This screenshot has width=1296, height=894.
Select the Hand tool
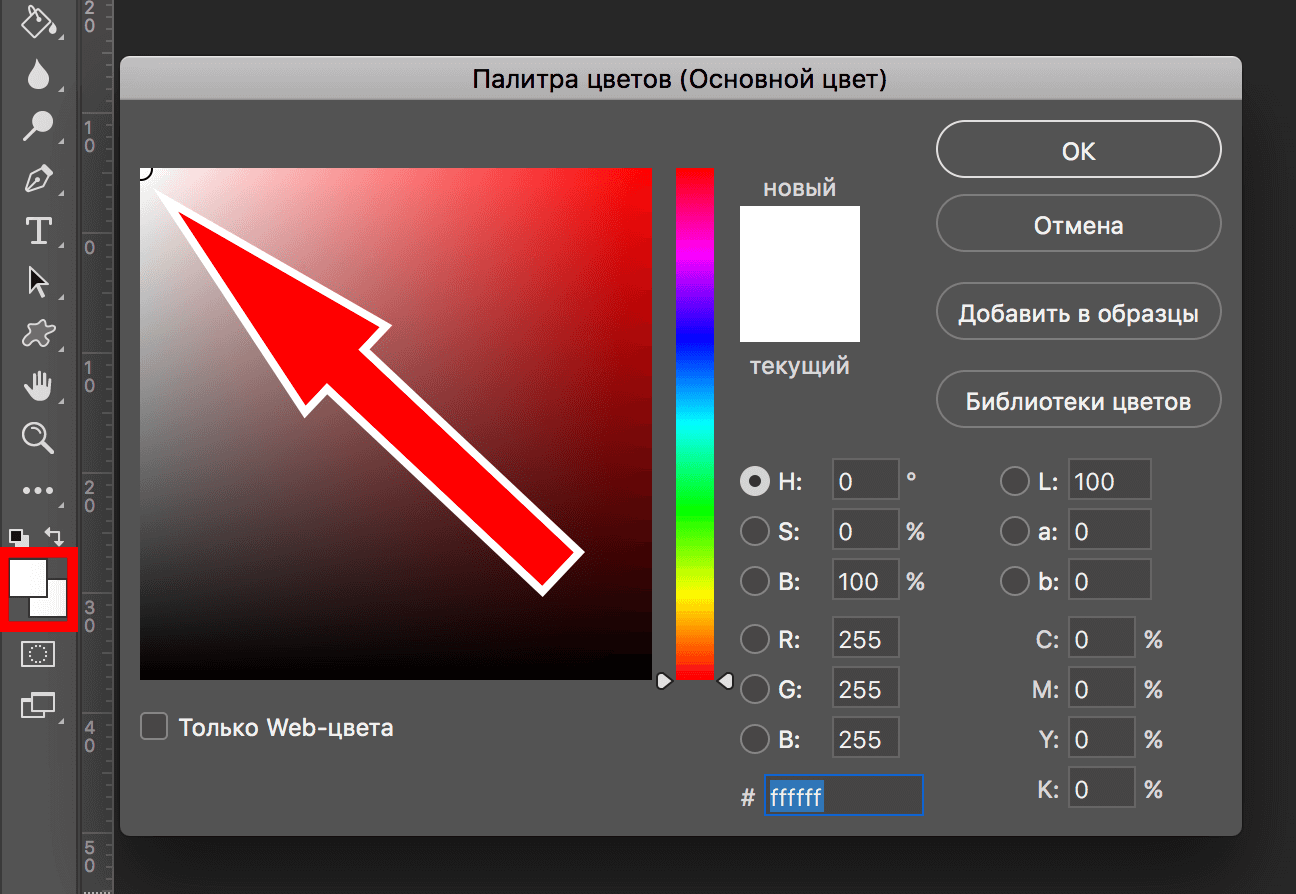(x=37, y=385)
